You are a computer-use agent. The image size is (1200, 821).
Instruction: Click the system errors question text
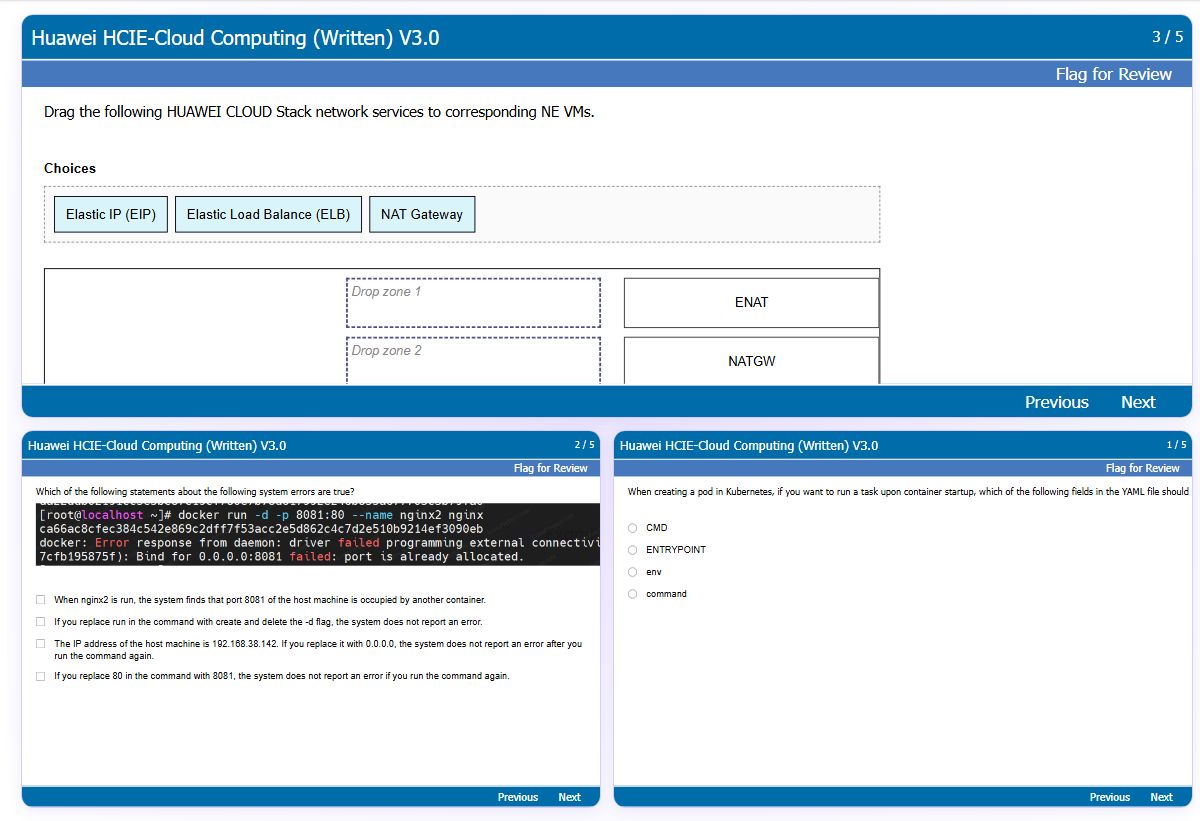click(x=194, y=492)
